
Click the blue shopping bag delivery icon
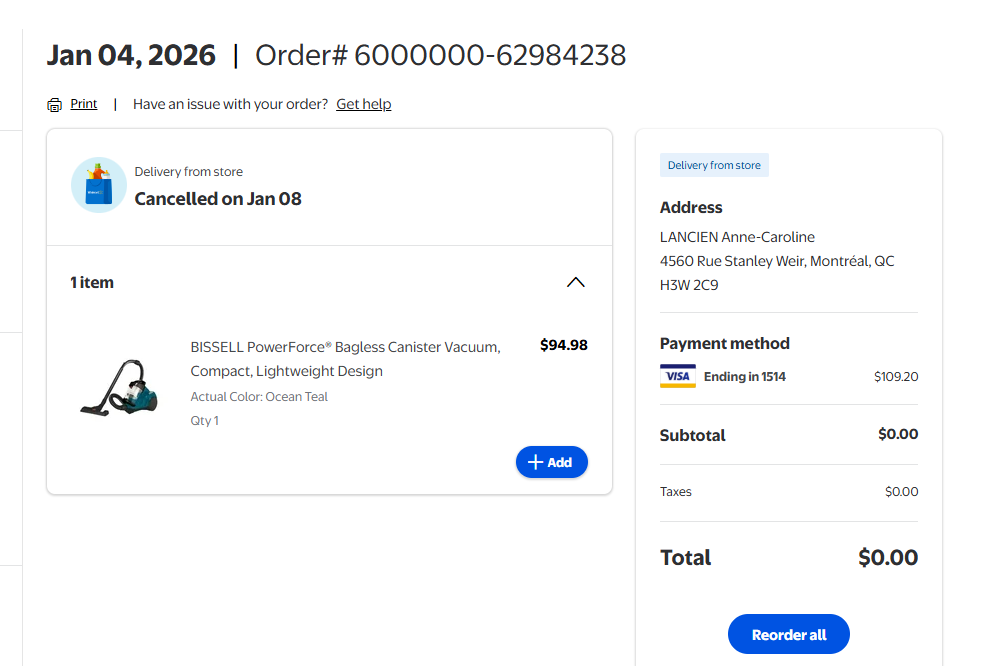pos(98,185)
